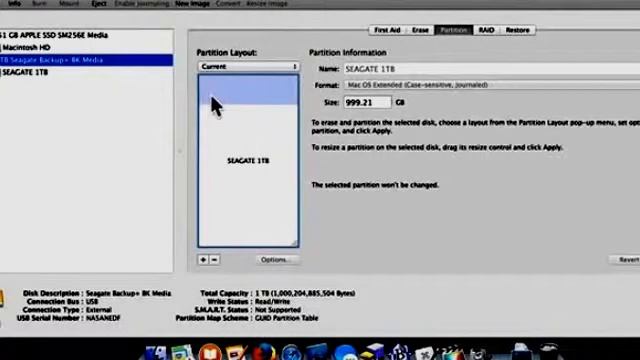This screenshot has width=640, height=360.
Task: Click the Convert toolbar item
Action: click(x=228, y=4)
